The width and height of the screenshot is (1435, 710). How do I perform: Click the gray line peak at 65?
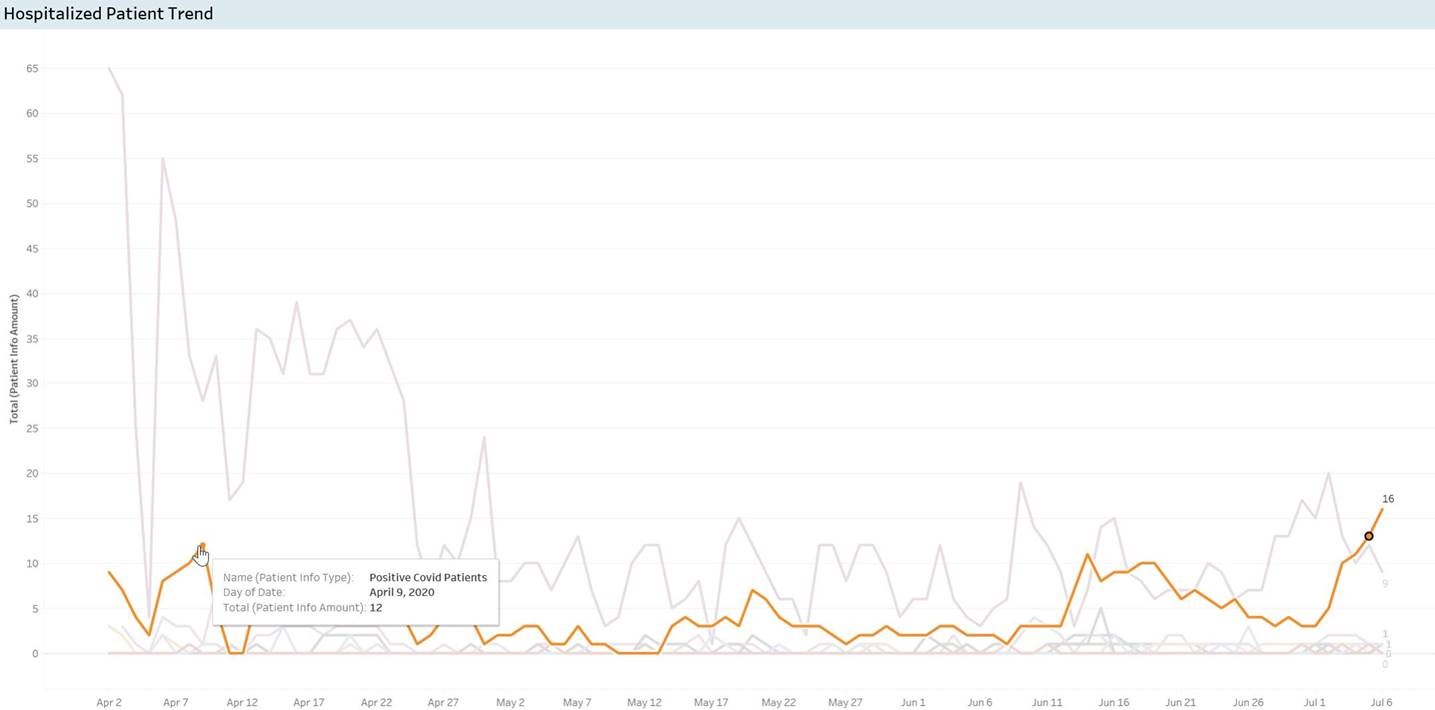pos(109,68)
